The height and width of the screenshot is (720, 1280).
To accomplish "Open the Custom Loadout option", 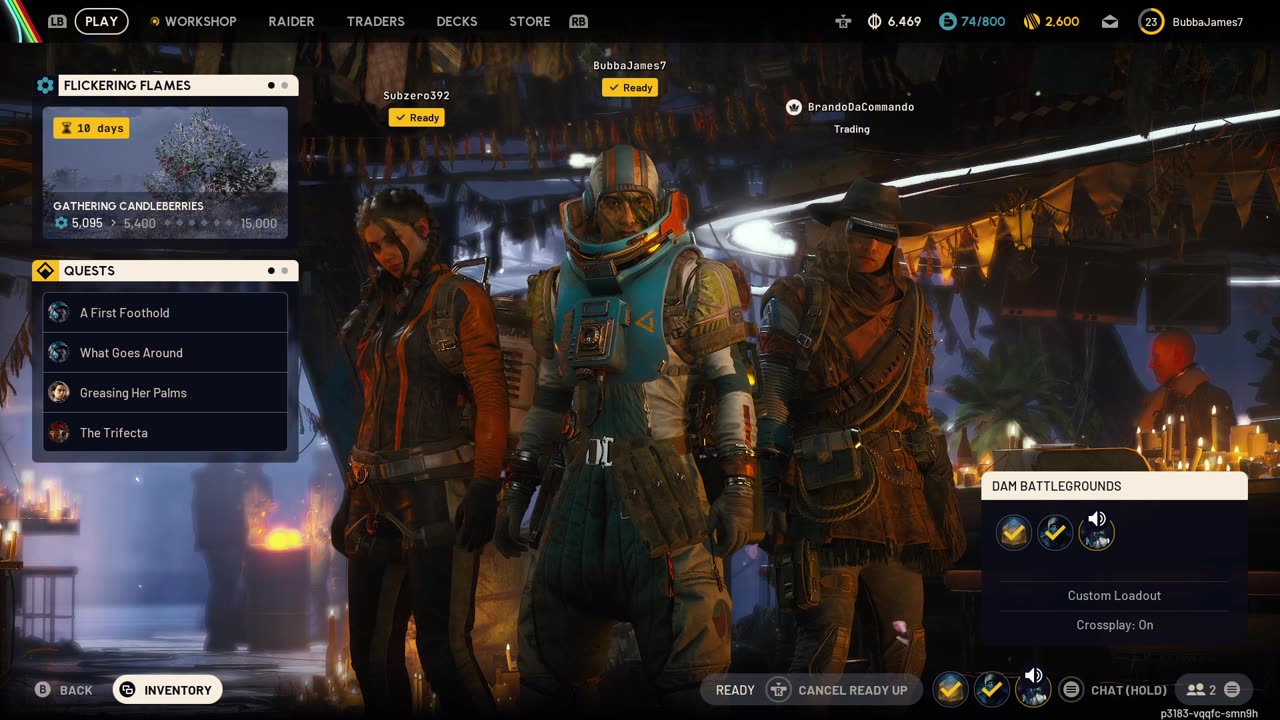I will (1114, 596).
